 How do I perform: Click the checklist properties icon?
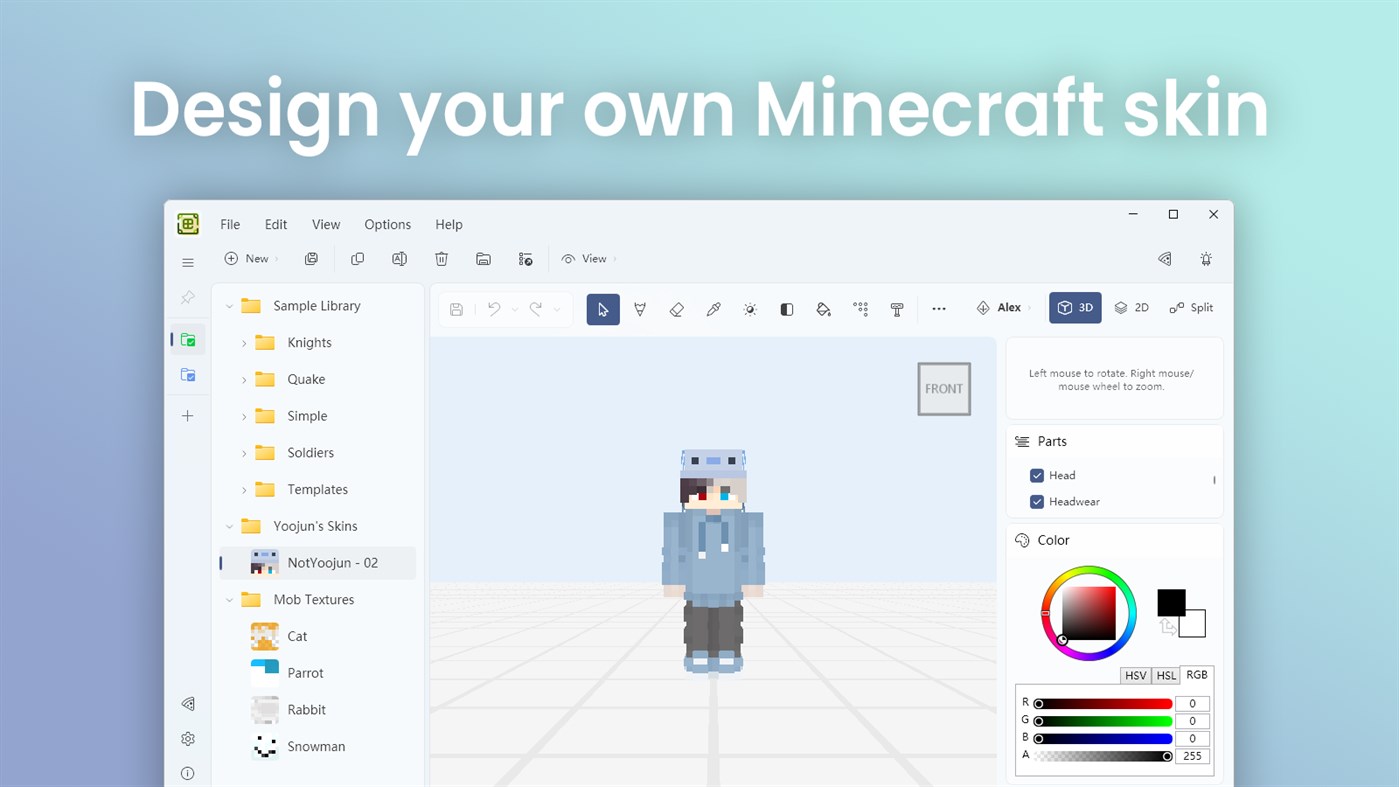coord(525,259)
